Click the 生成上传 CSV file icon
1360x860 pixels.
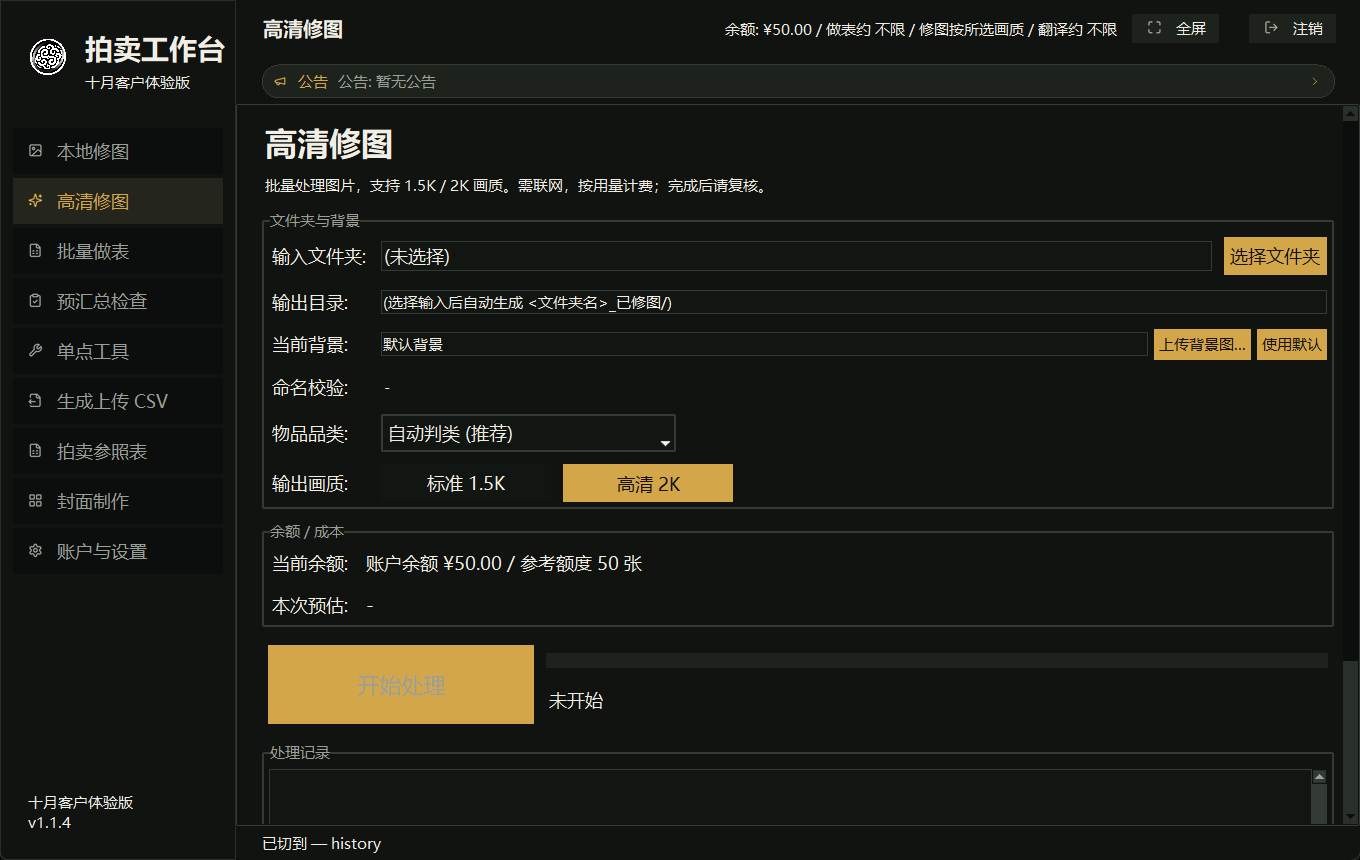click(x=35, y=401)
